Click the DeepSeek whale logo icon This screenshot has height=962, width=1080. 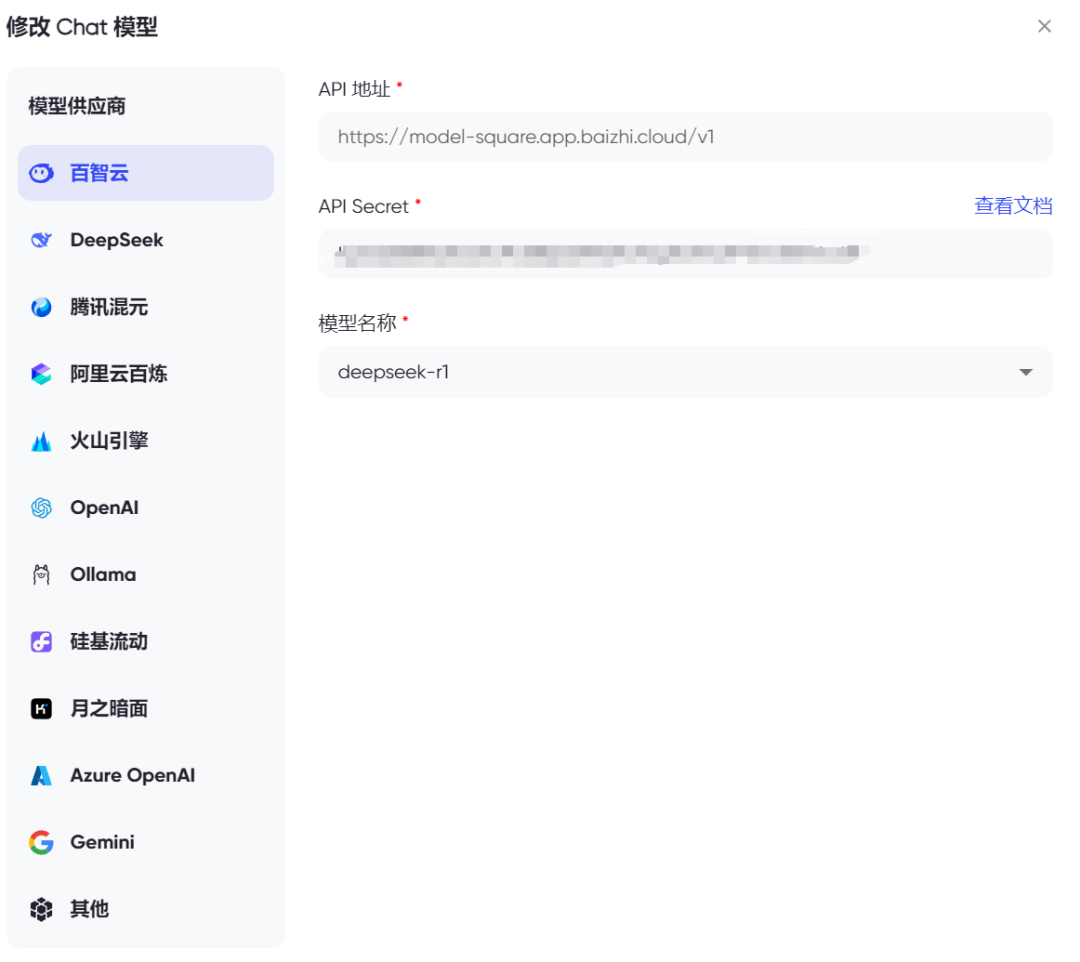41,240
